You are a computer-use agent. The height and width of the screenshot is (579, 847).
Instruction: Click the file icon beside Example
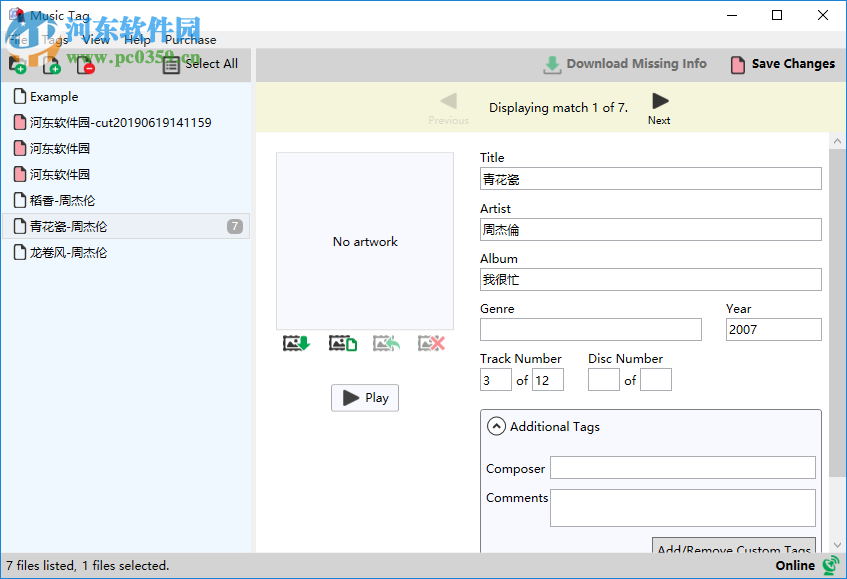click(x=20, y=97)
